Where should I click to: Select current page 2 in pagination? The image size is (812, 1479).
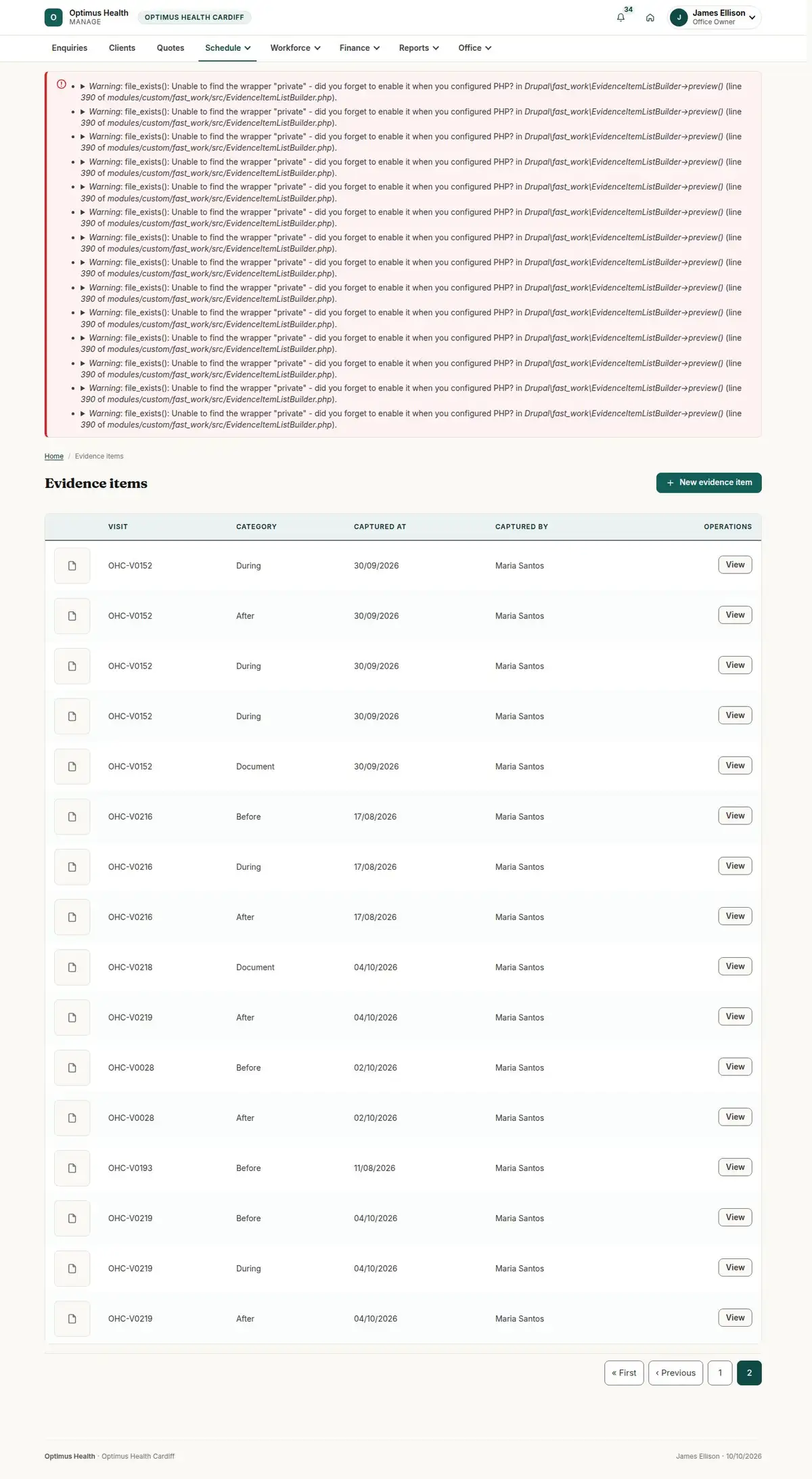pyautogui.click(x=749, y=1373)
